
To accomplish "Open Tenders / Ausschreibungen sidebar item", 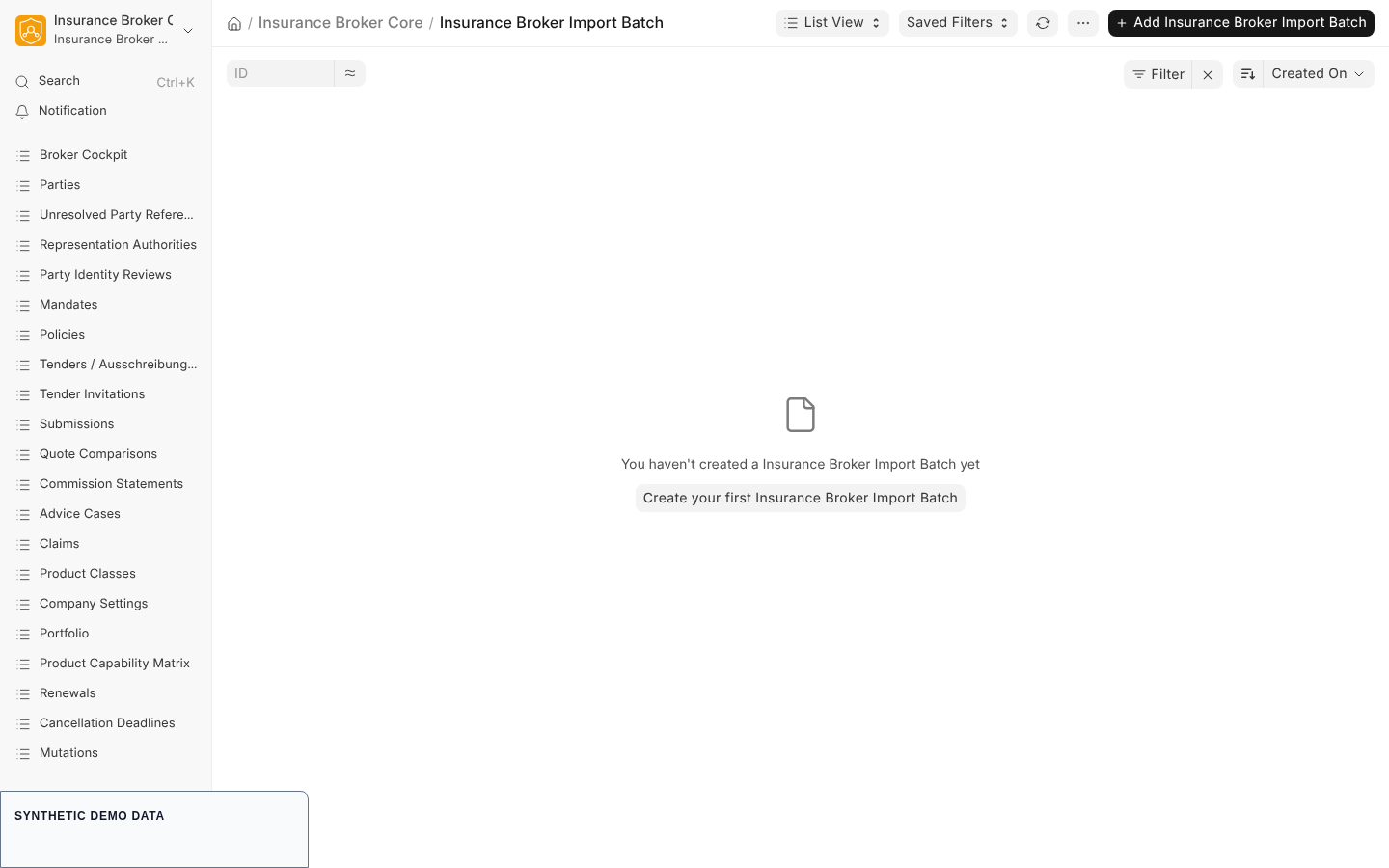I will click(105, 365).
